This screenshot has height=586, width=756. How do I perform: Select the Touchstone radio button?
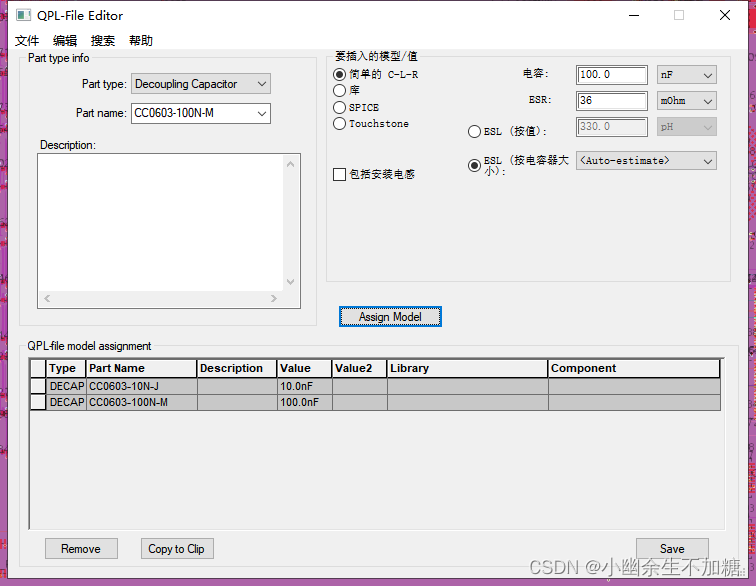[339, 123]
